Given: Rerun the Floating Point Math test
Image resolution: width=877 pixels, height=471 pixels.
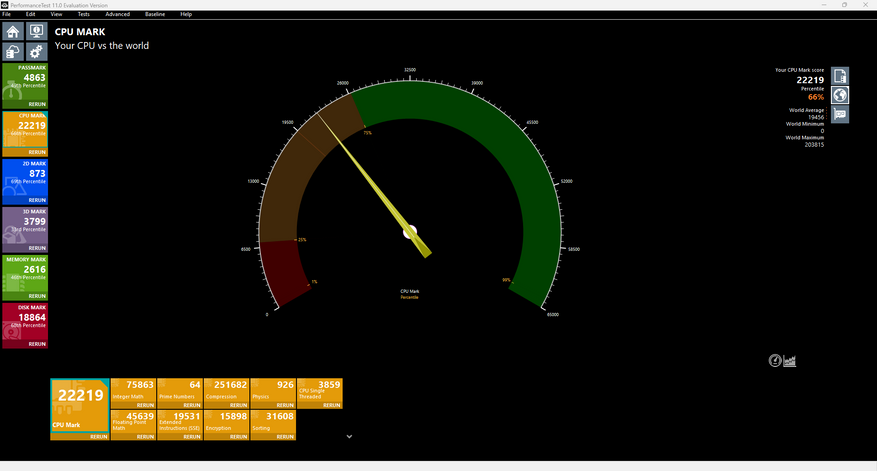Looking at the screenshot, I should tap(145, 437).
